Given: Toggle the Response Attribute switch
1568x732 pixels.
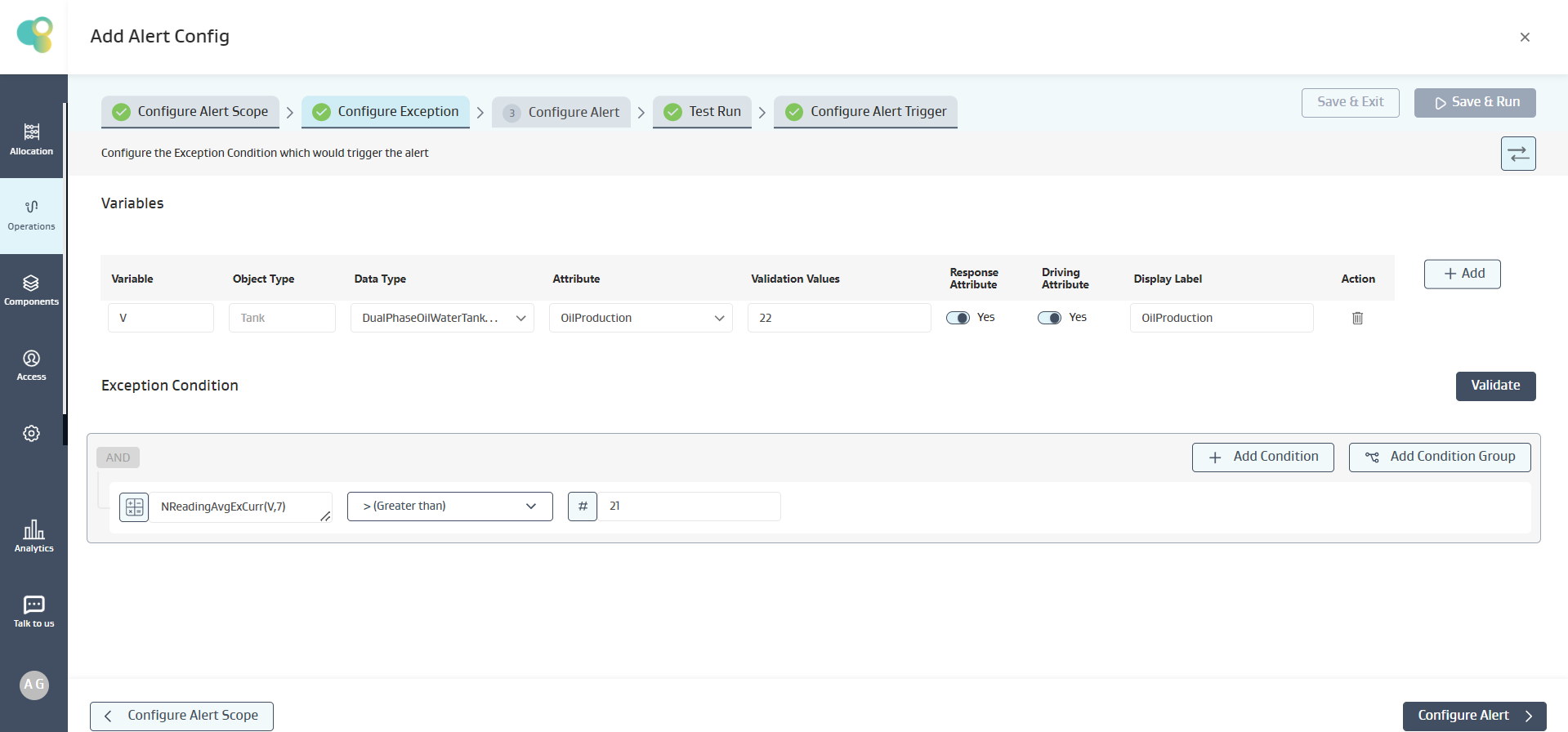Looking at the screenshot, I should (x=958, y=318).
